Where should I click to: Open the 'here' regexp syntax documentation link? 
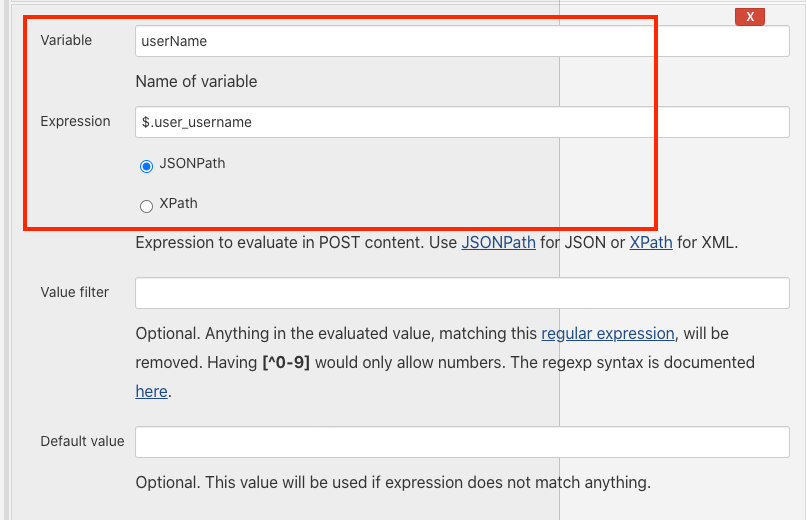point(151,391)
